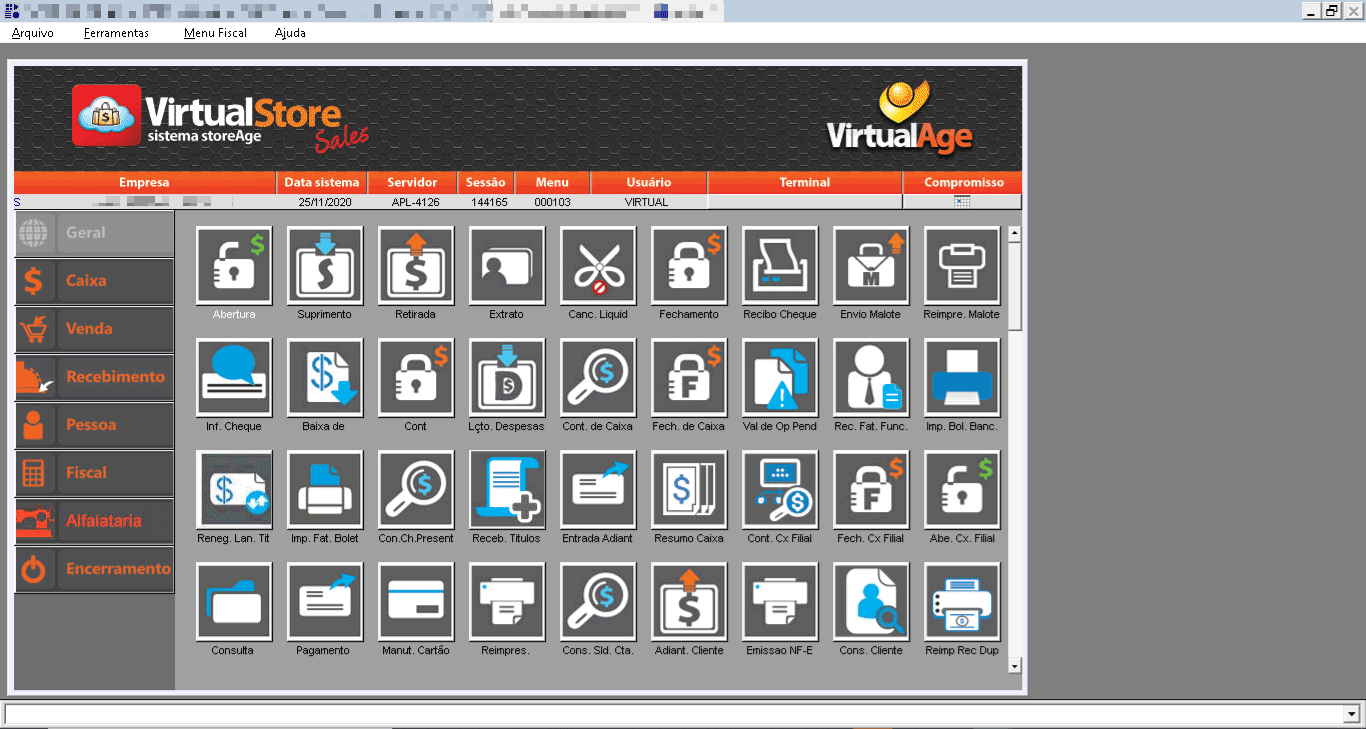
Task: Launch Adiant. Cliente
Action: [x=689, y=601]
